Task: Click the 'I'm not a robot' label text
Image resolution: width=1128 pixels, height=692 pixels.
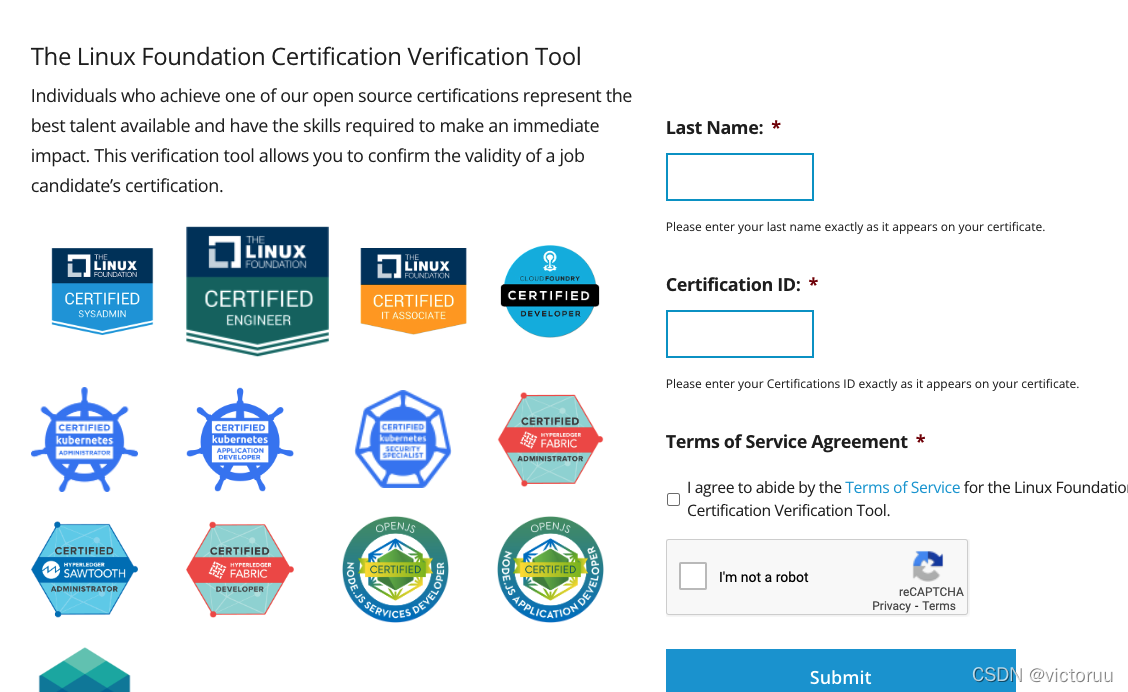Action: 763,577
